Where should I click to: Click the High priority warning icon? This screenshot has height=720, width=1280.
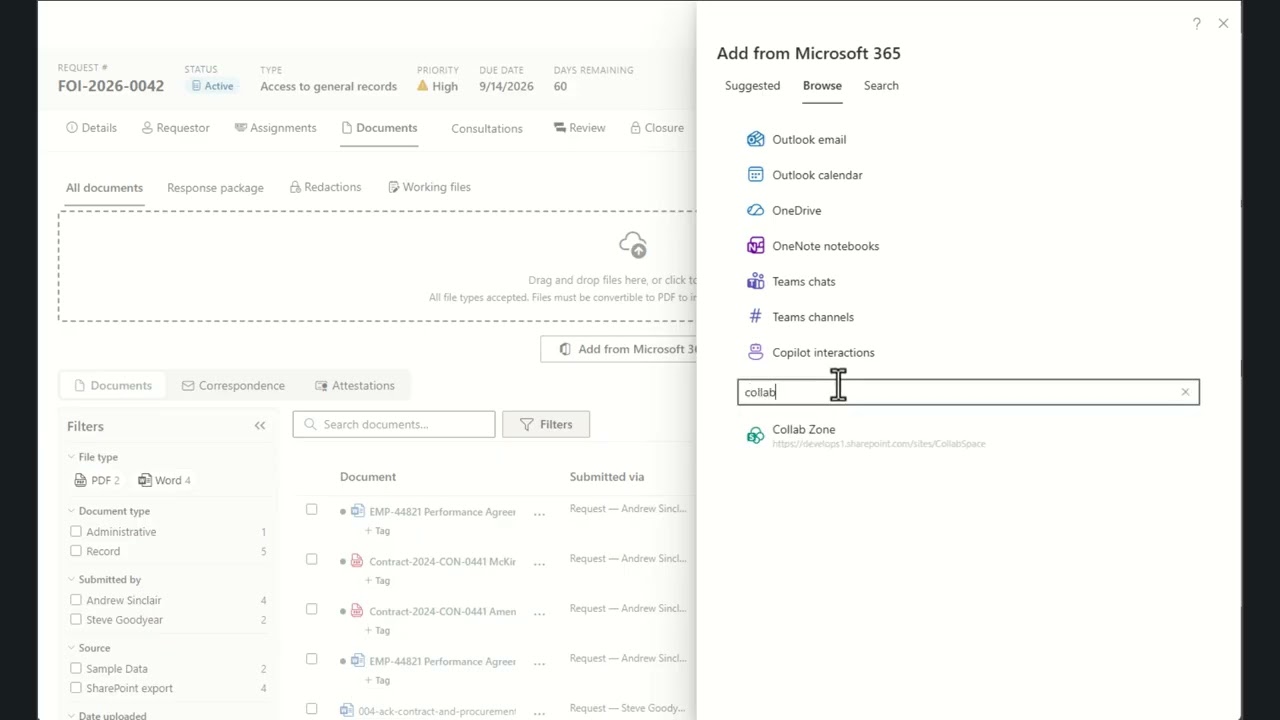point(423,86)
